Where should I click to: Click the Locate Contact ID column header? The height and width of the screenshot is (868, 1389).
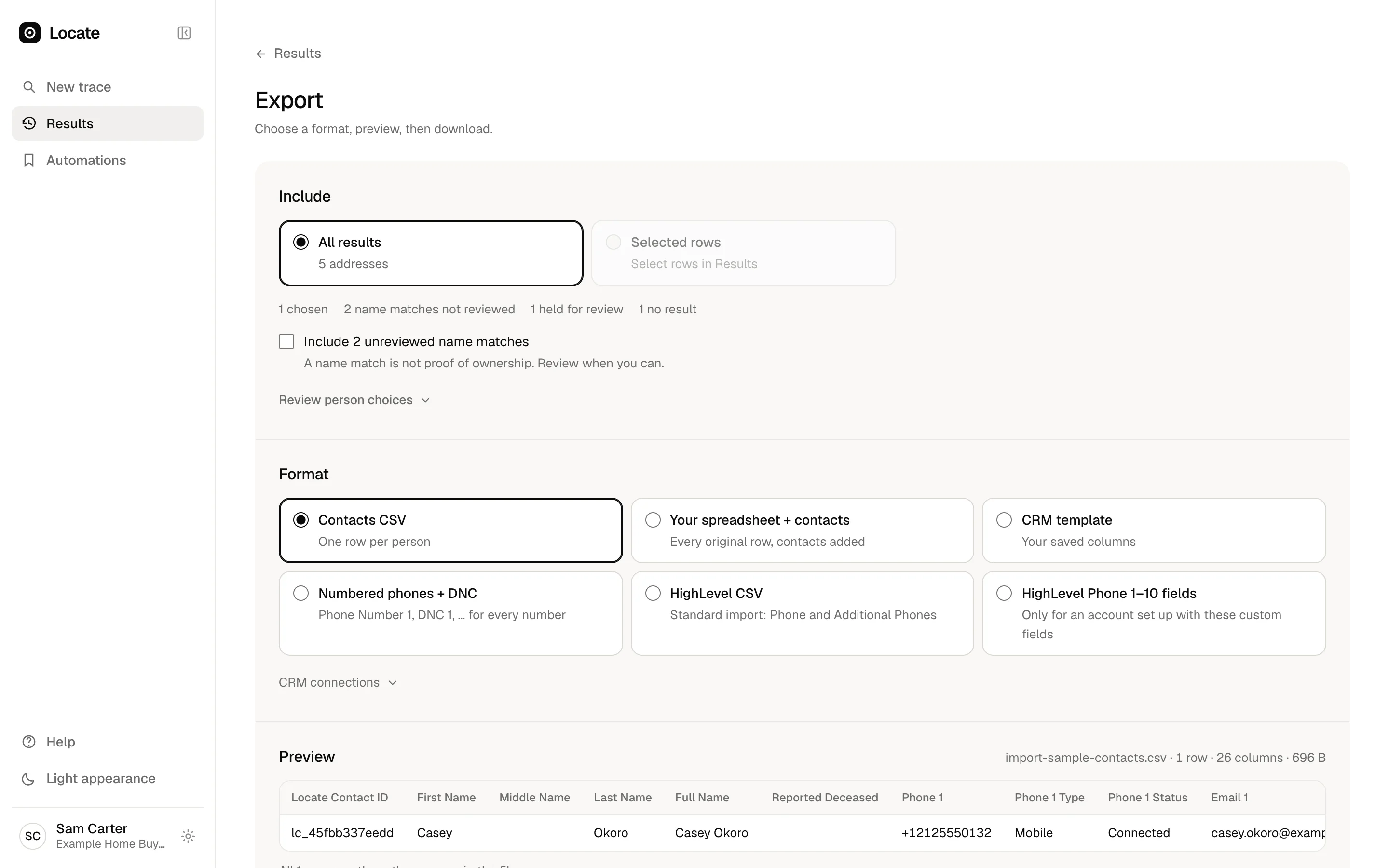tap(339, 798)
